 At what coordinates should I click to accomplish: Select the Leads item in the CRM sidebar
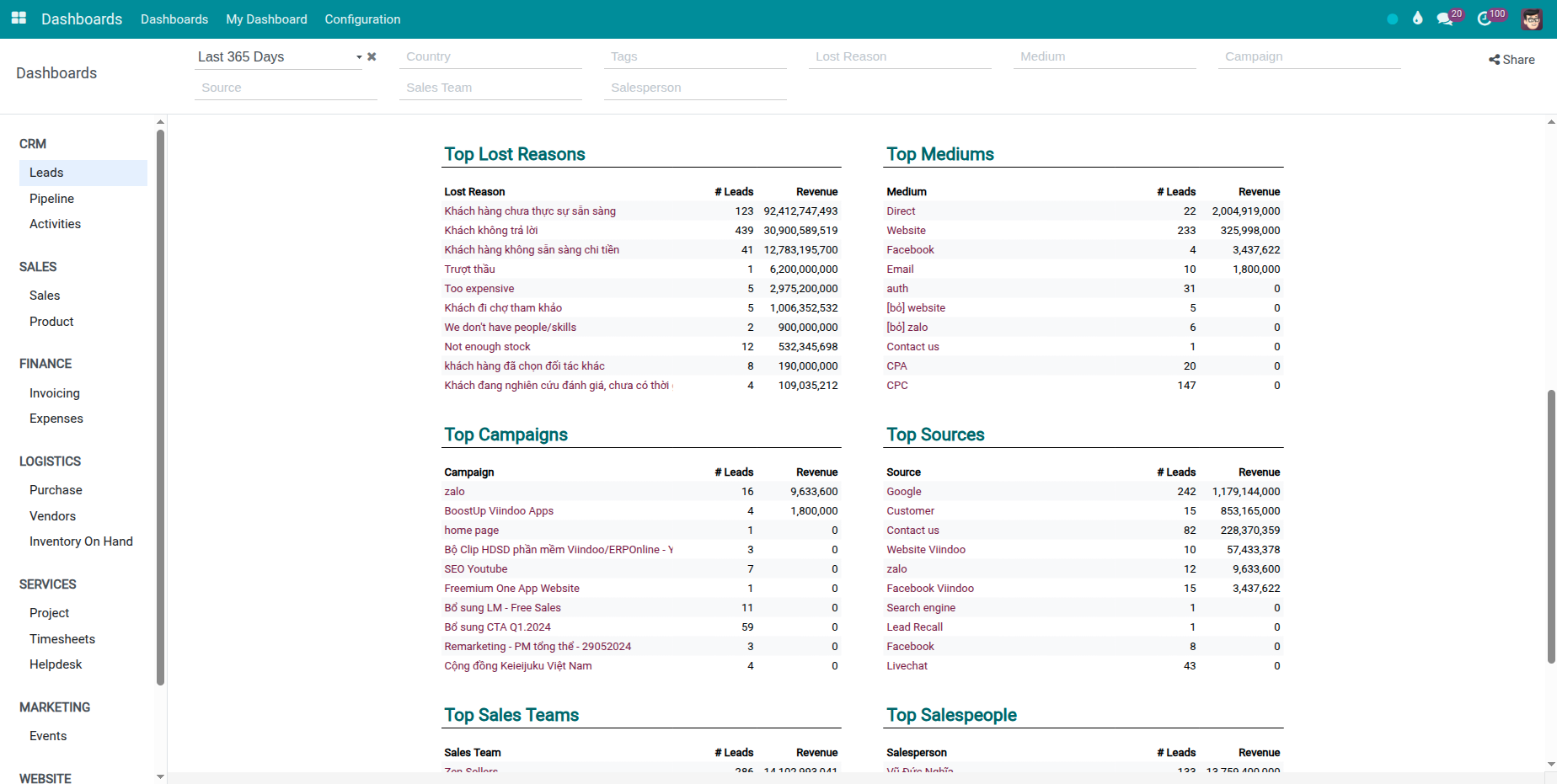pos(46,173)
